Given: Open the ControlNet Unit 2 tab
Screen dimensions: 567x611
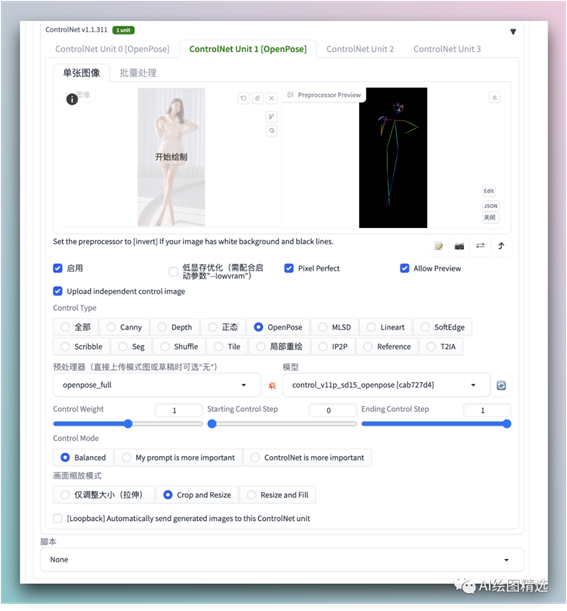Looking at the screenshot, I should 360,49.
